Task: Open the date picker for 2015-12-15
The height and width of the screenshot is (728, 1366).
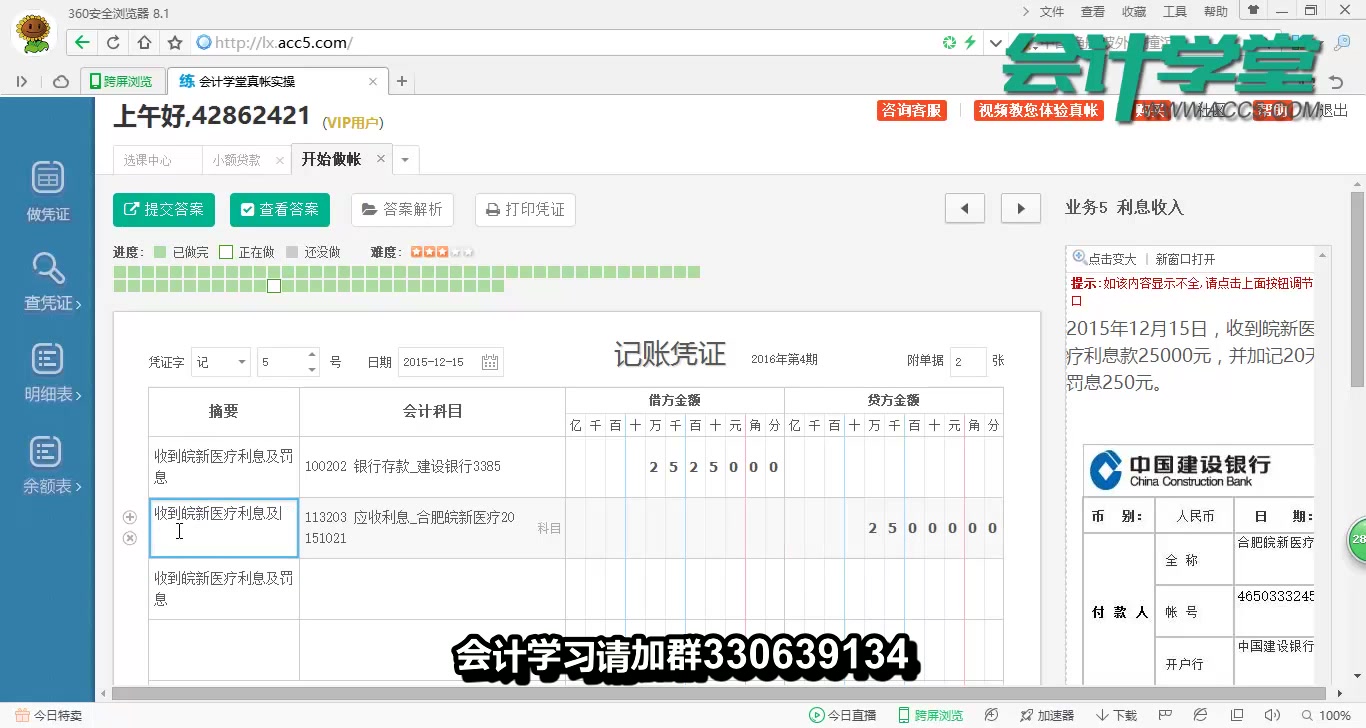Action: [489, 362]
